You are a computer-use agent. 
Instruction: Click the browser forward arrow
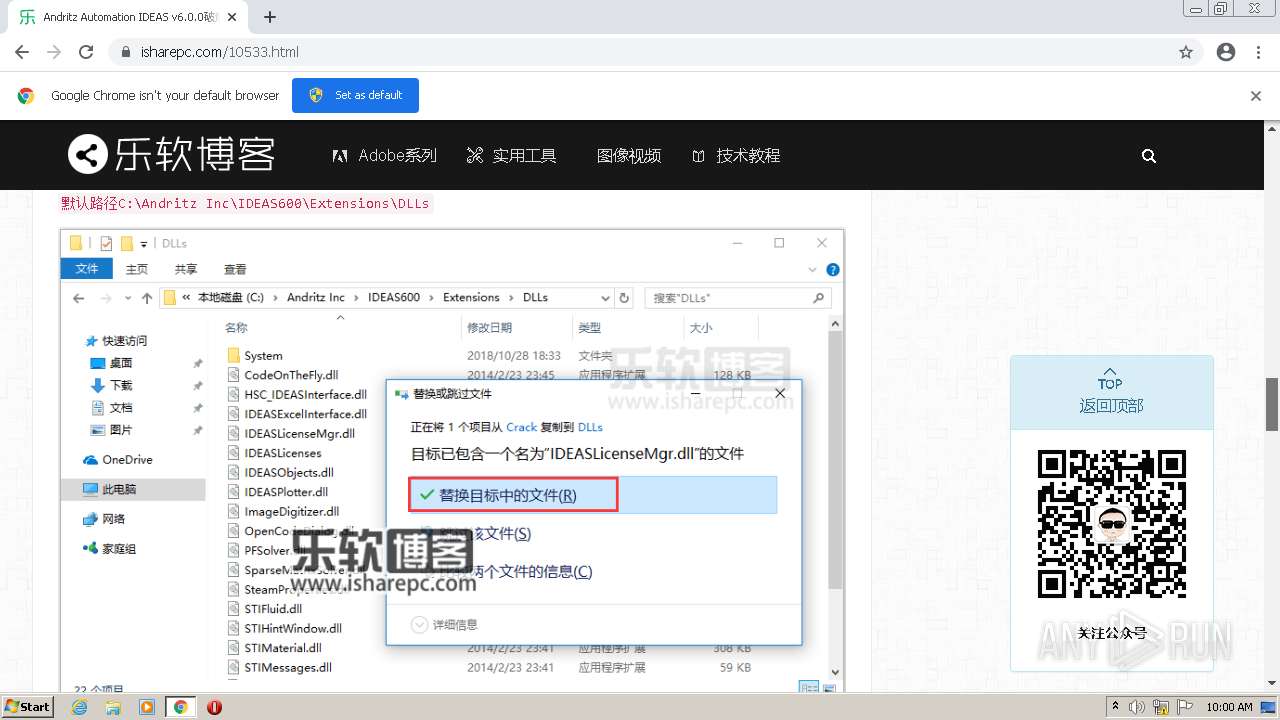click(54, 52)
